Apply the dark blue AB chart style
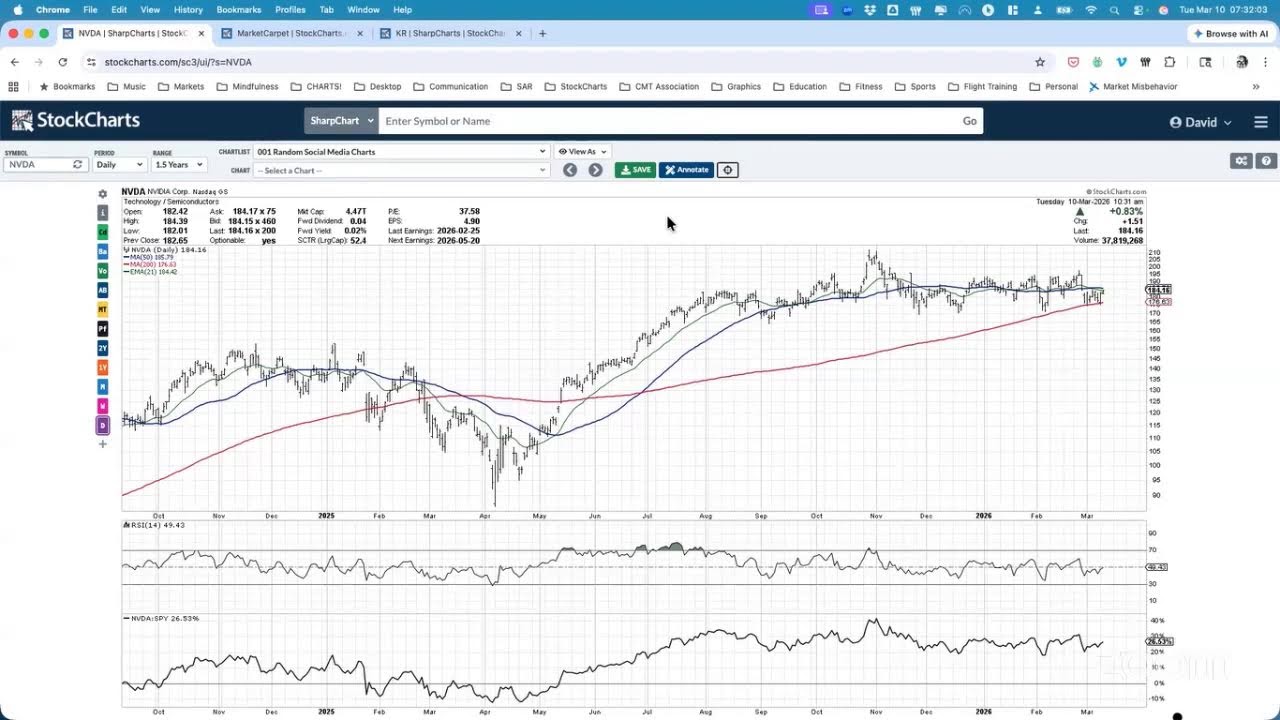This screenshot has height=720, width=1280. click(x=102, y=290)
